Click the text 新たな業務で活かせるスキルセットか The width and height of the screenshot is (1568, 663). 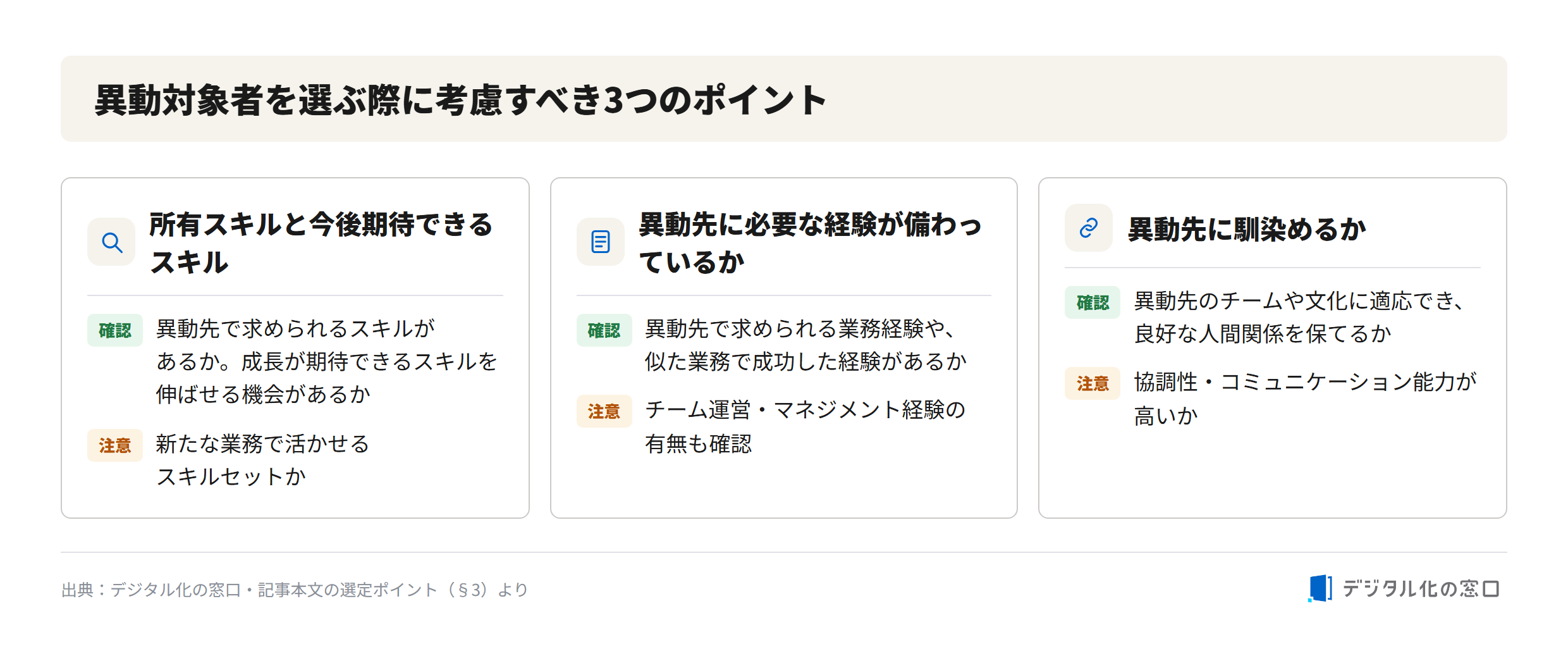tap(262, 460)
